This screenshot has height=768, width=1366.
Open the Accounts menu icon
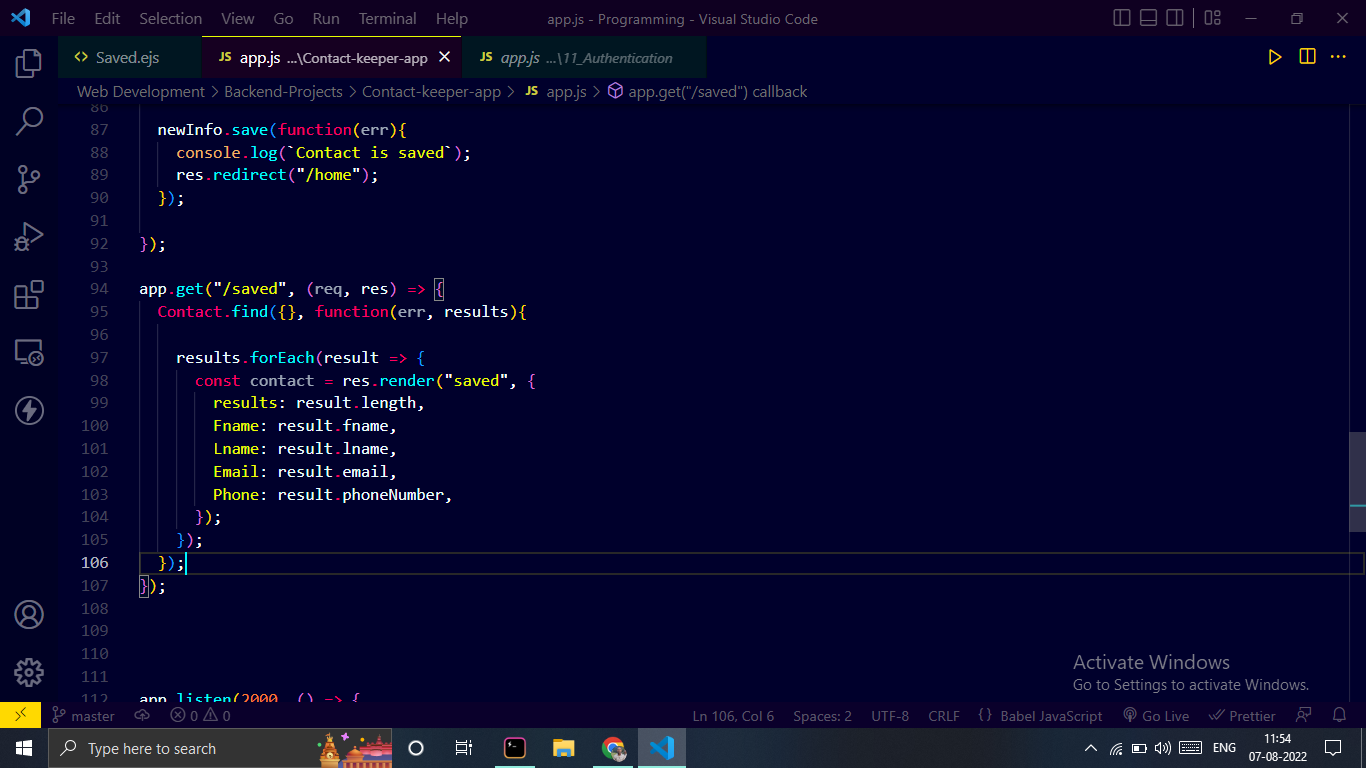[28, 614]
